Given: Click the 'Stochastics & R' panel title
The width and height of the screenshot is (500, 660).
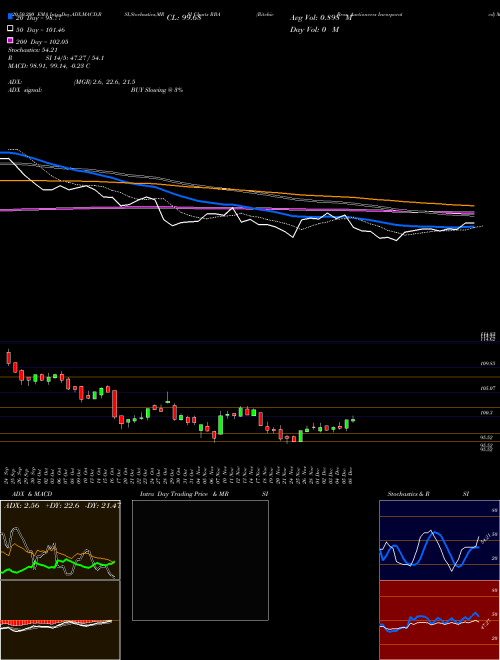Looking at the screenshot, I should click(408, 494).
